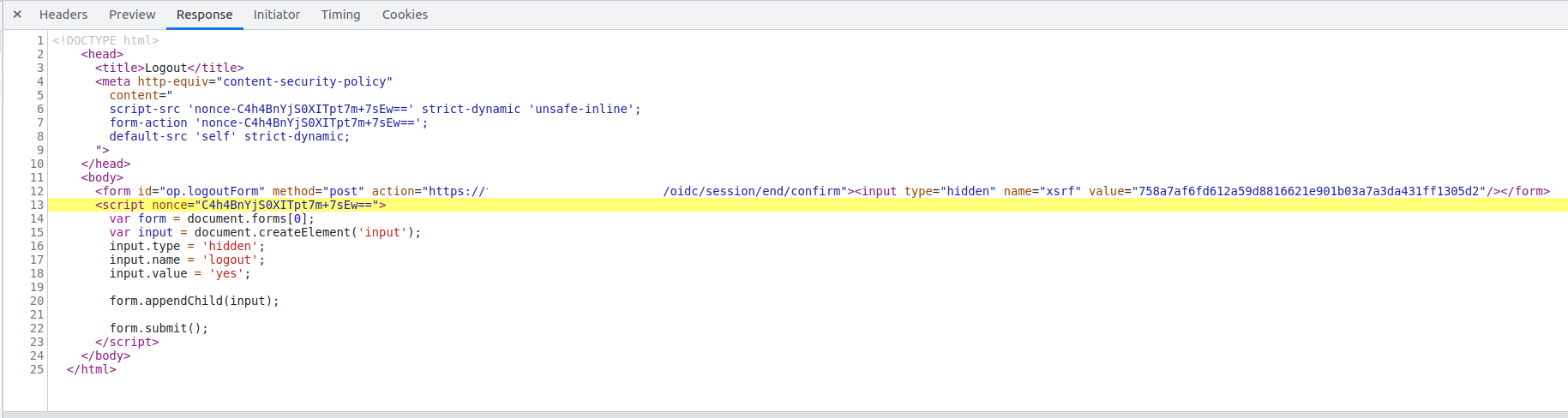The height and width of the screenshot is (418, 1568).
Task: Click line number 13 in the gutter
Action: (37, 205)
